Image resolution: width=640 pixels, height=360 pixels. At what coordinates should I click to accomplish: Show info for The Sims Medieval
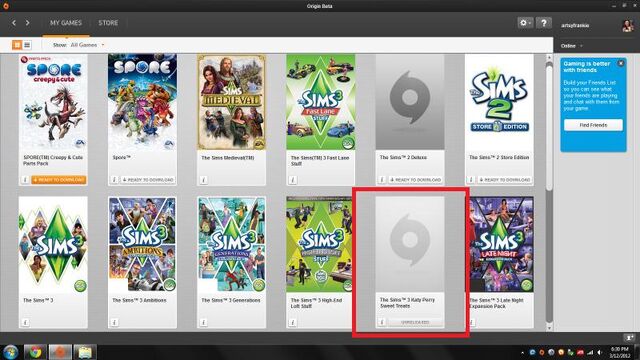[204, 180]
